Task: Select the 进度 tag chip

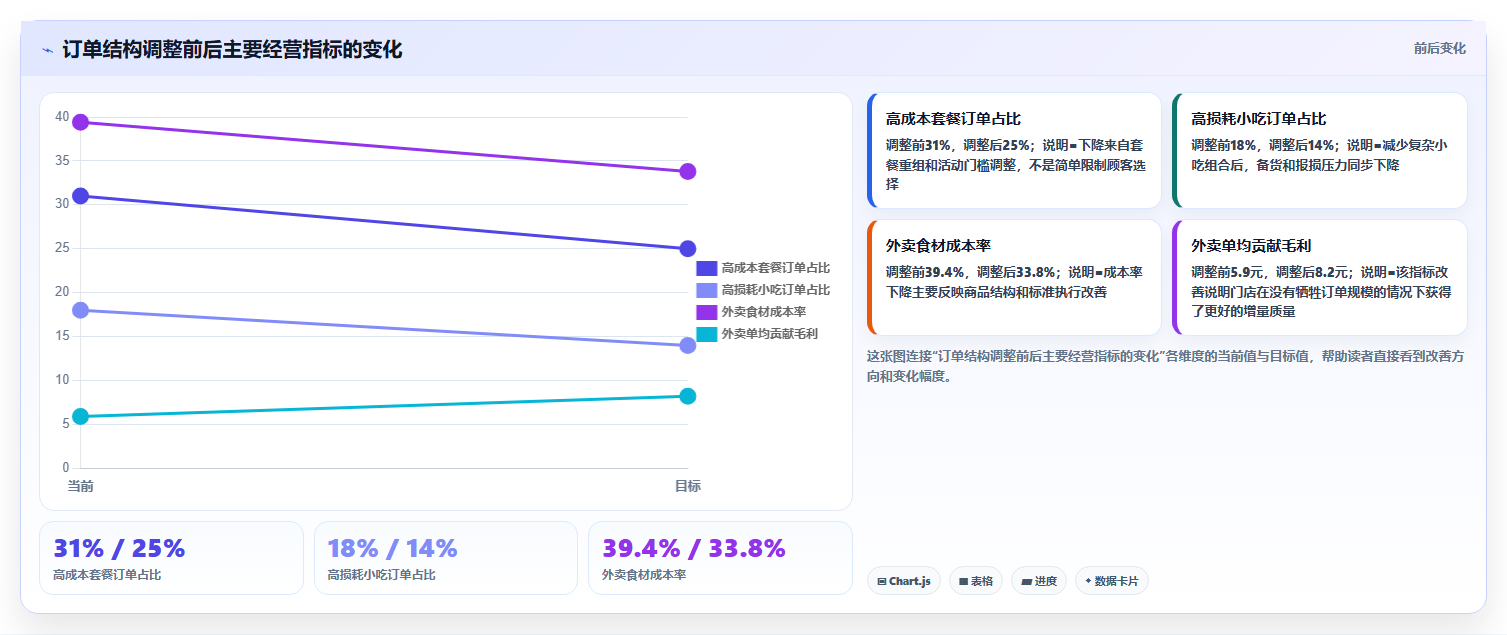Action: [1039, 581]
